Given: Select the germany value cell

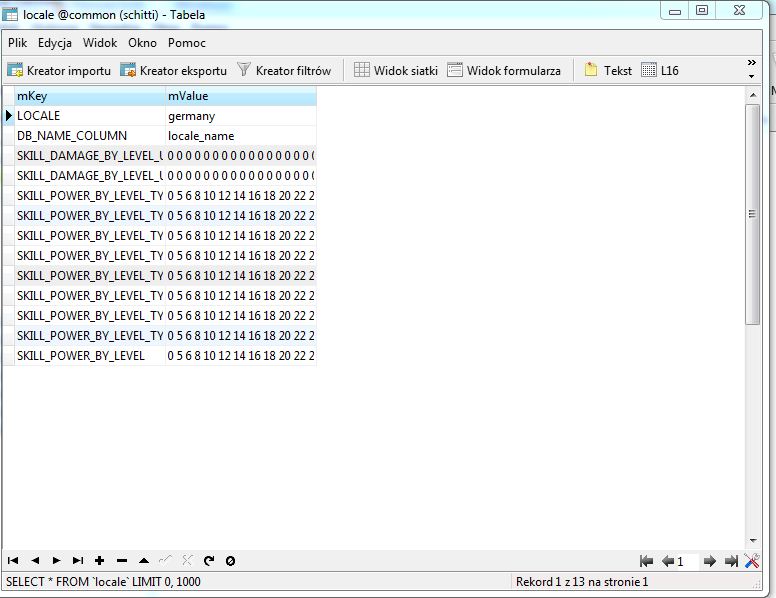Looking at the screenshot, I should [x=241, y=116].
